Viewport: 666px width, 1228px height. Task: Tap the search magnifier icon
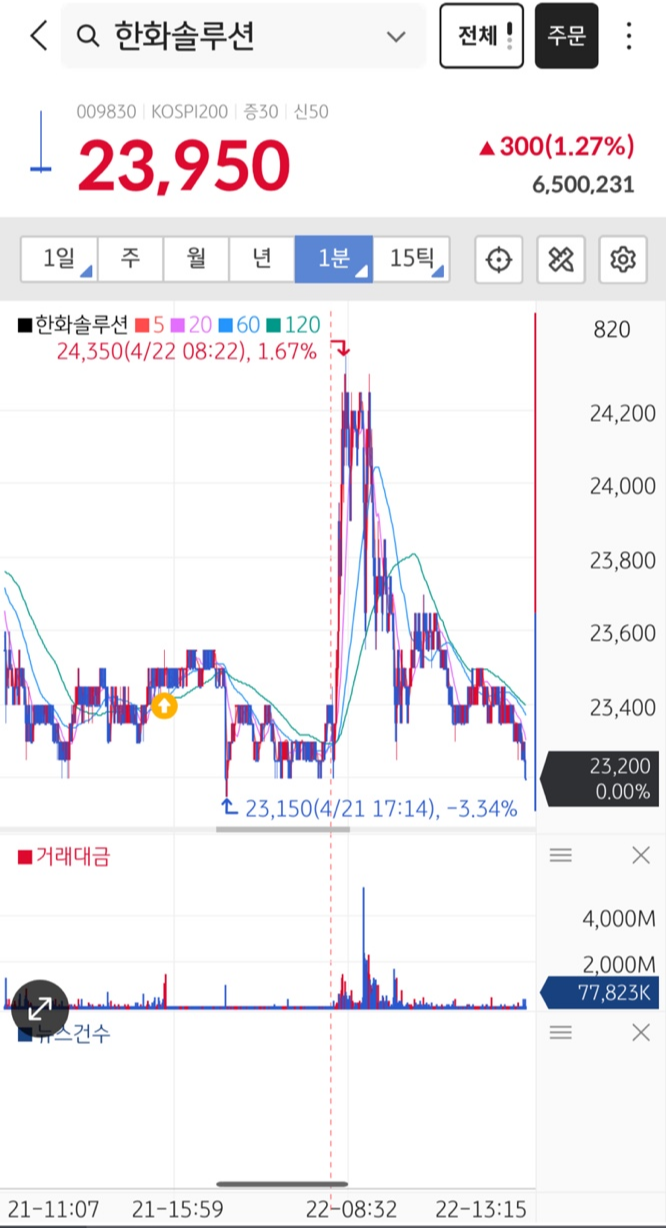[x=88, y=36]
